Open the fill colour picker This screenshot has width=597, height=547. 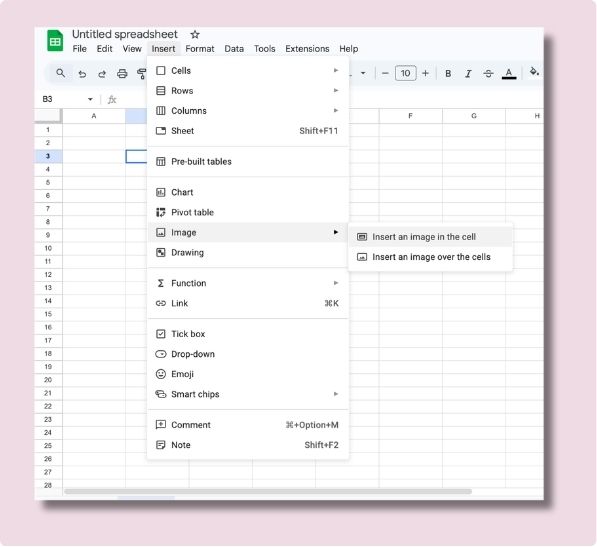(x=534, y=72)
